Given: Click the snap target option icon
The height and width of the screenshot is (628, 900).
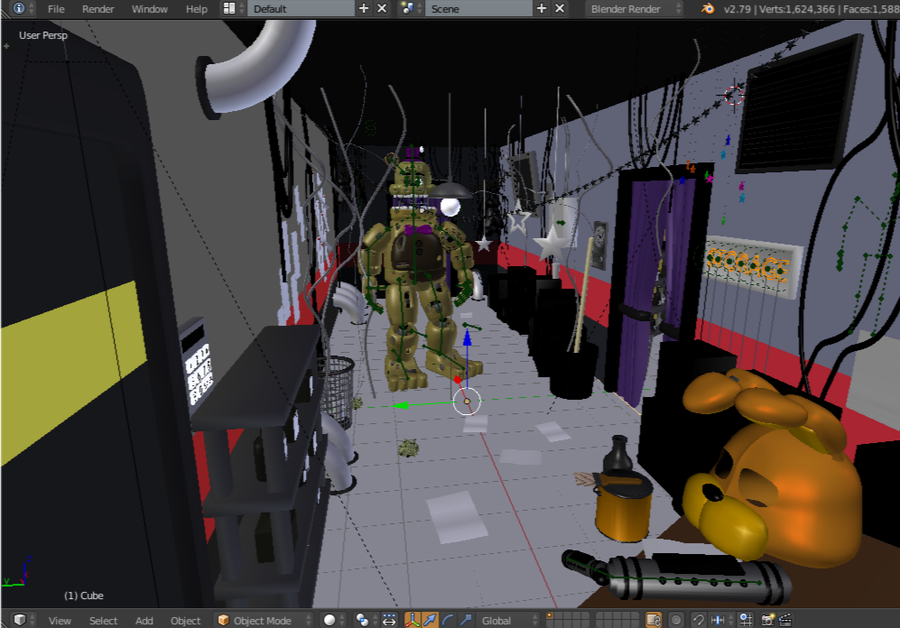Looking at the screenshot, I should 746,620.
